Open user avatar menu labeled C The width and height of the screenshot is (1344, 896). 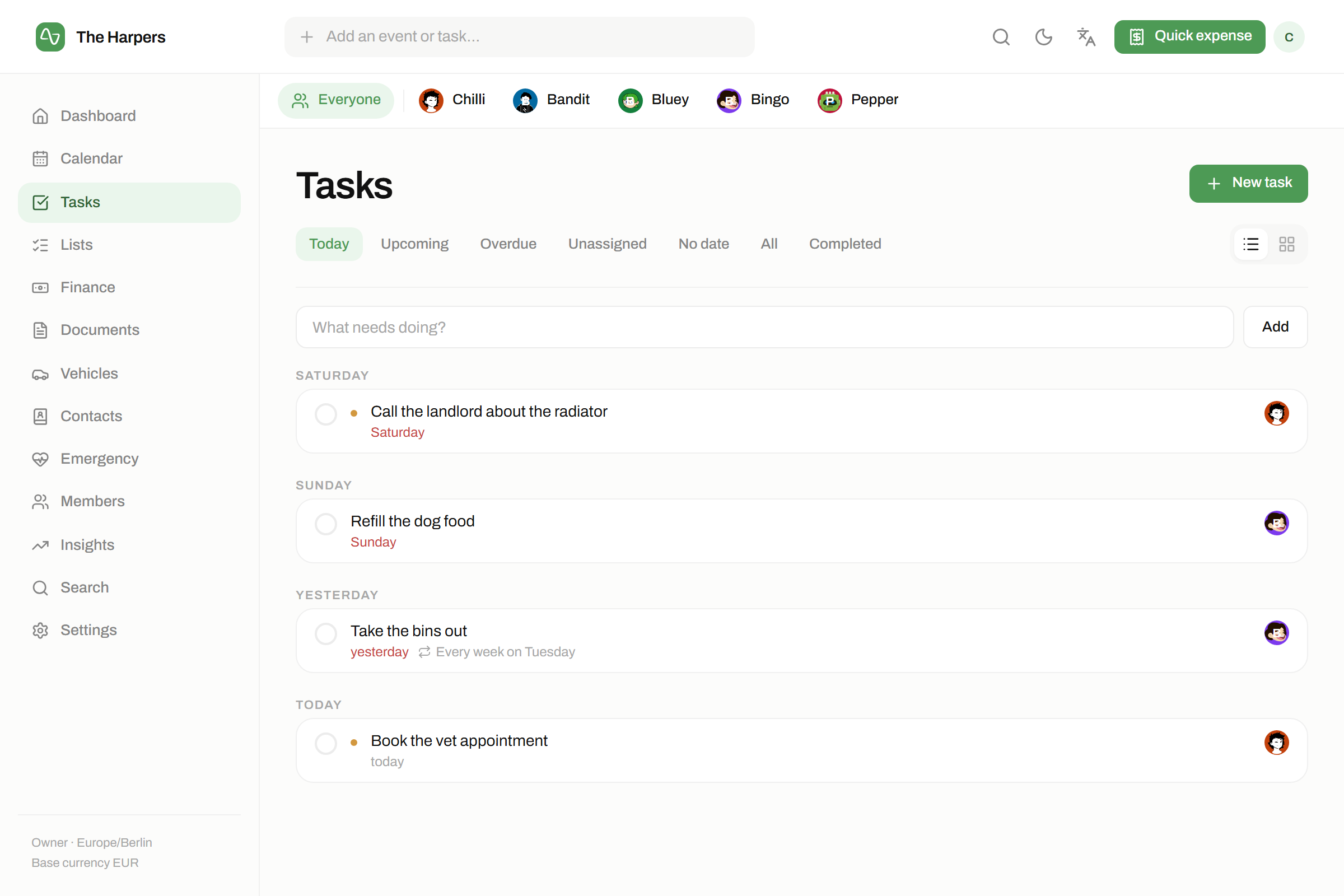click(x=1289, y=37)
